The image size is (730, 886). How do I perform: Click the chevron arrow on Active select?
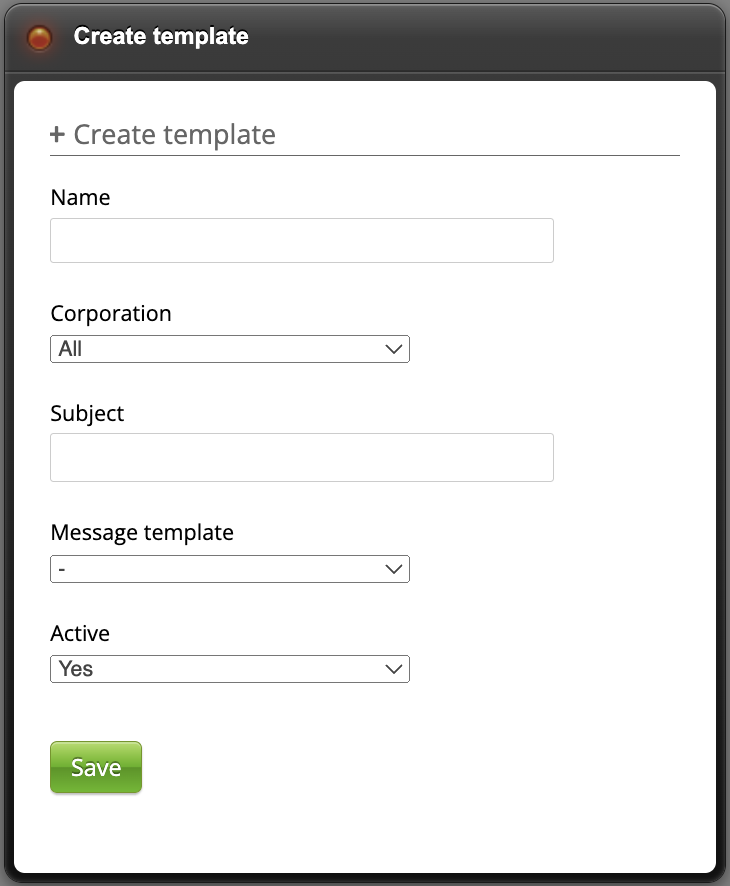coord(394,669)
